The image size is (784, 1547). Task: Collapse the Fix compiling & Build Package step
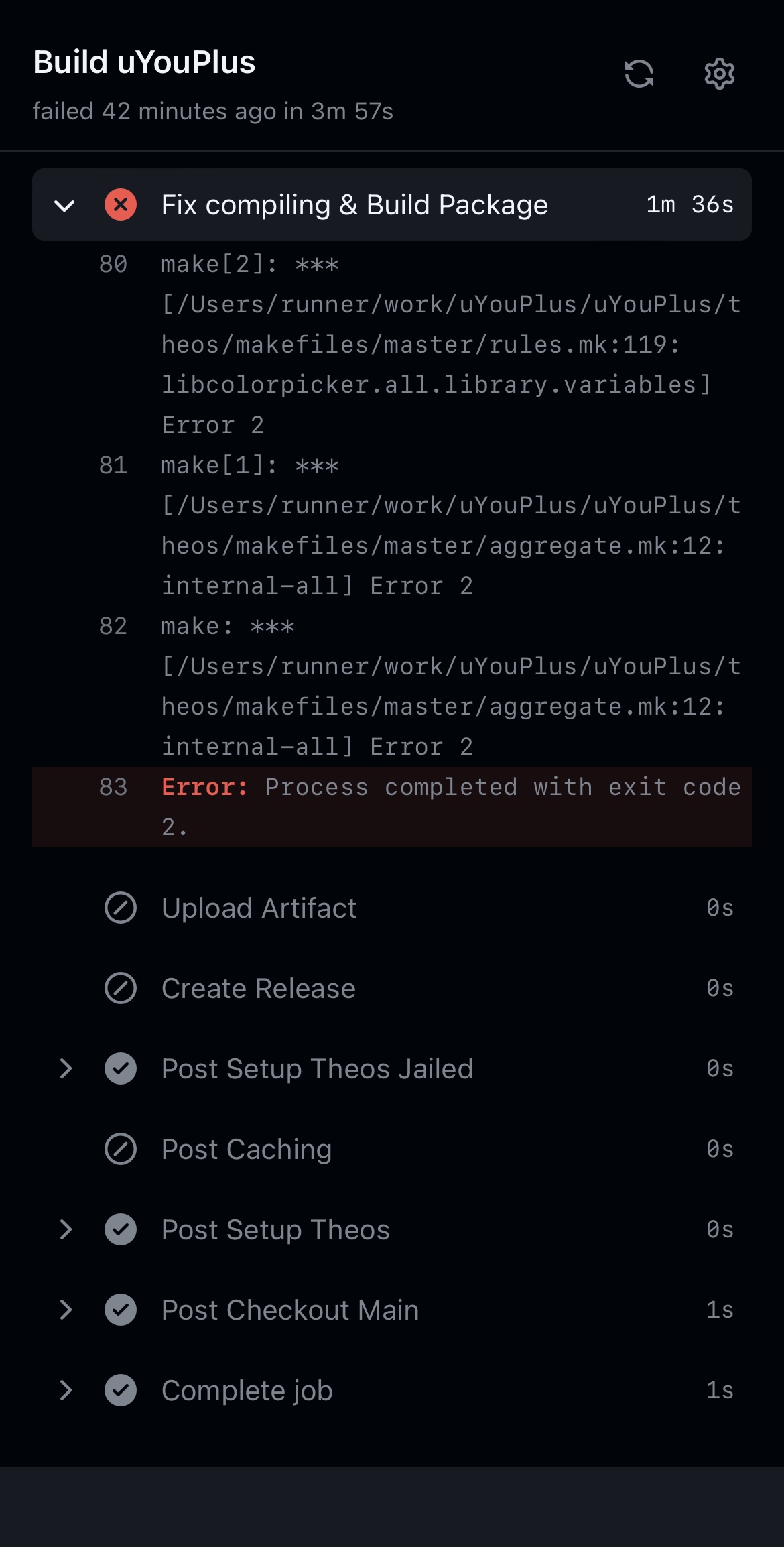point(65,205)
